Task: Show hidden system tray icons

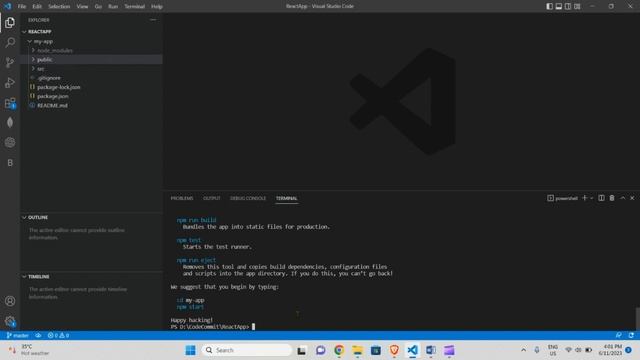Action: coord(523,350)
